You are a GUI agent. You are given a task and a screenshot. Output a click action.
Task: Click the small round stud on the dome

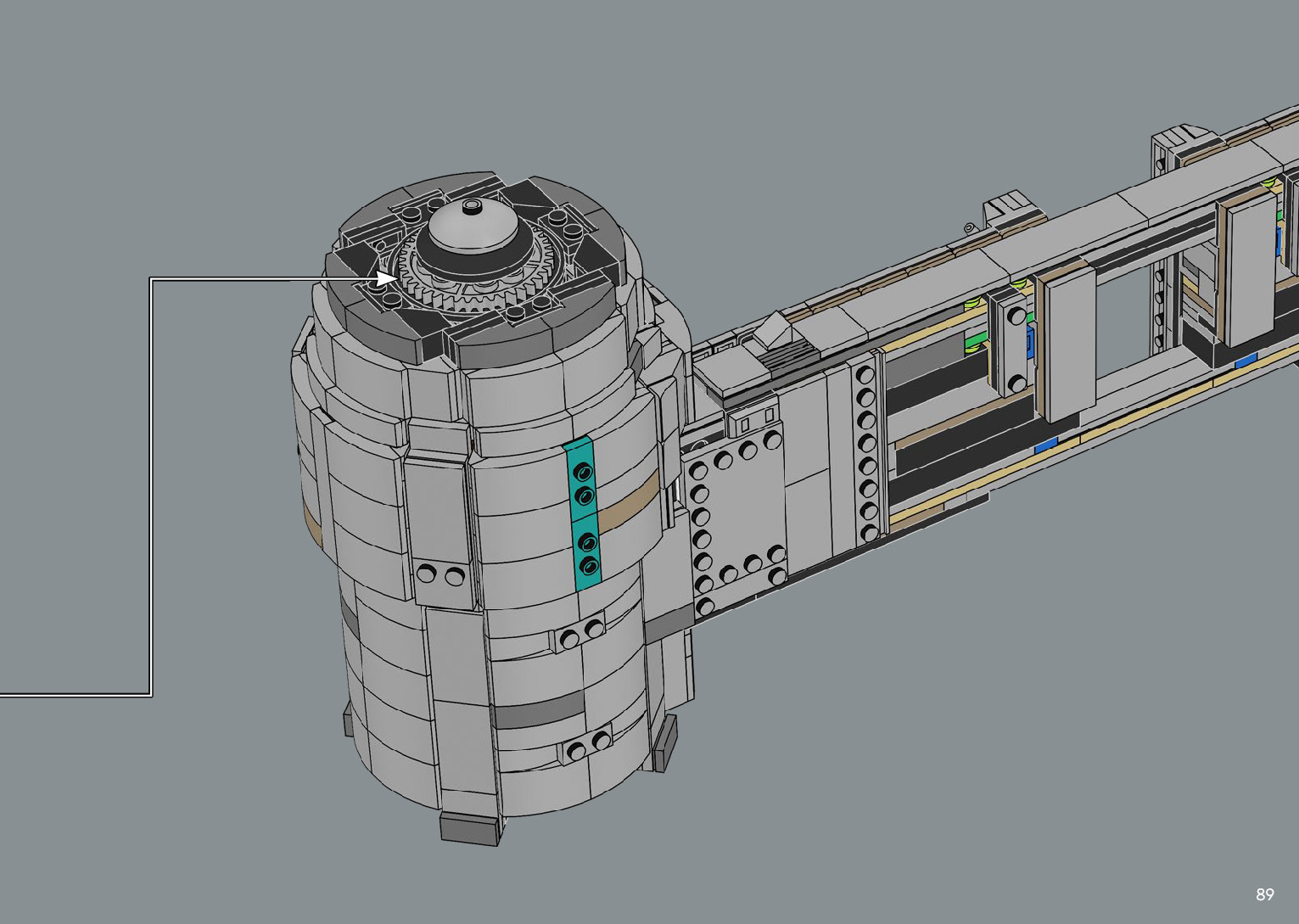[473, 206]
